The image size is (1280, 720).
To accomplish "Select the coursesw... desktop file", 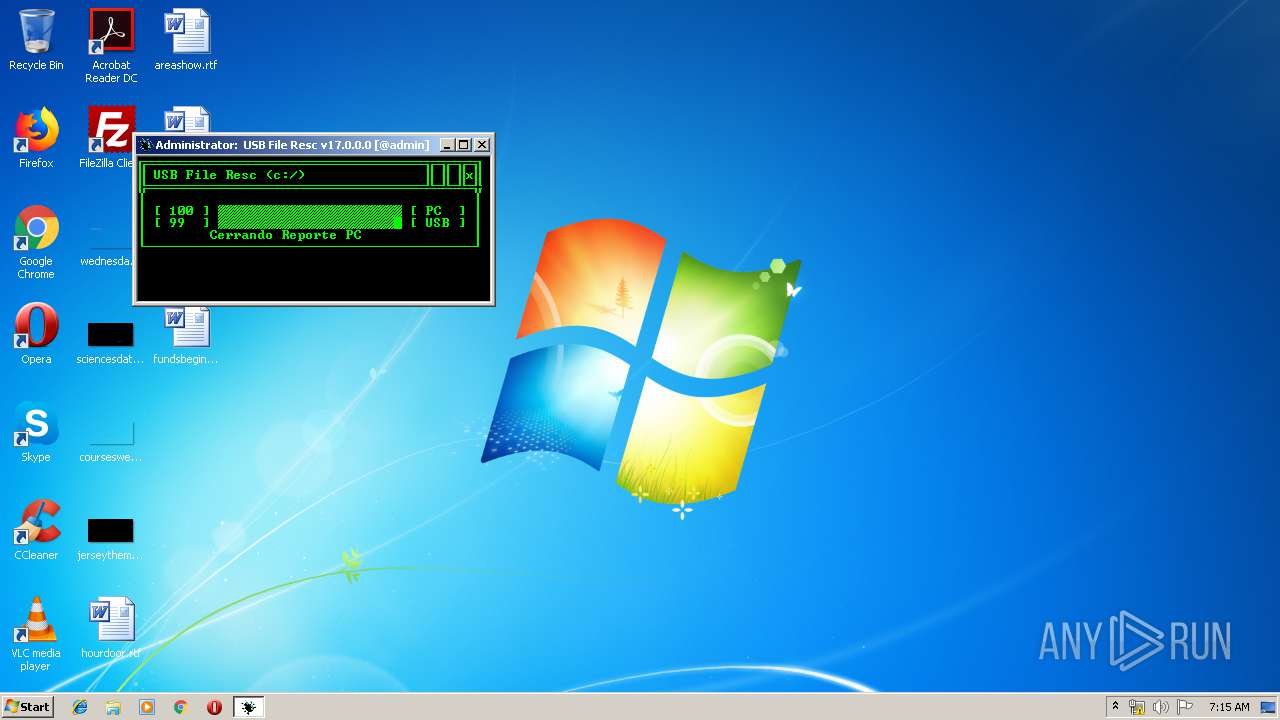I will coord(110,440).
